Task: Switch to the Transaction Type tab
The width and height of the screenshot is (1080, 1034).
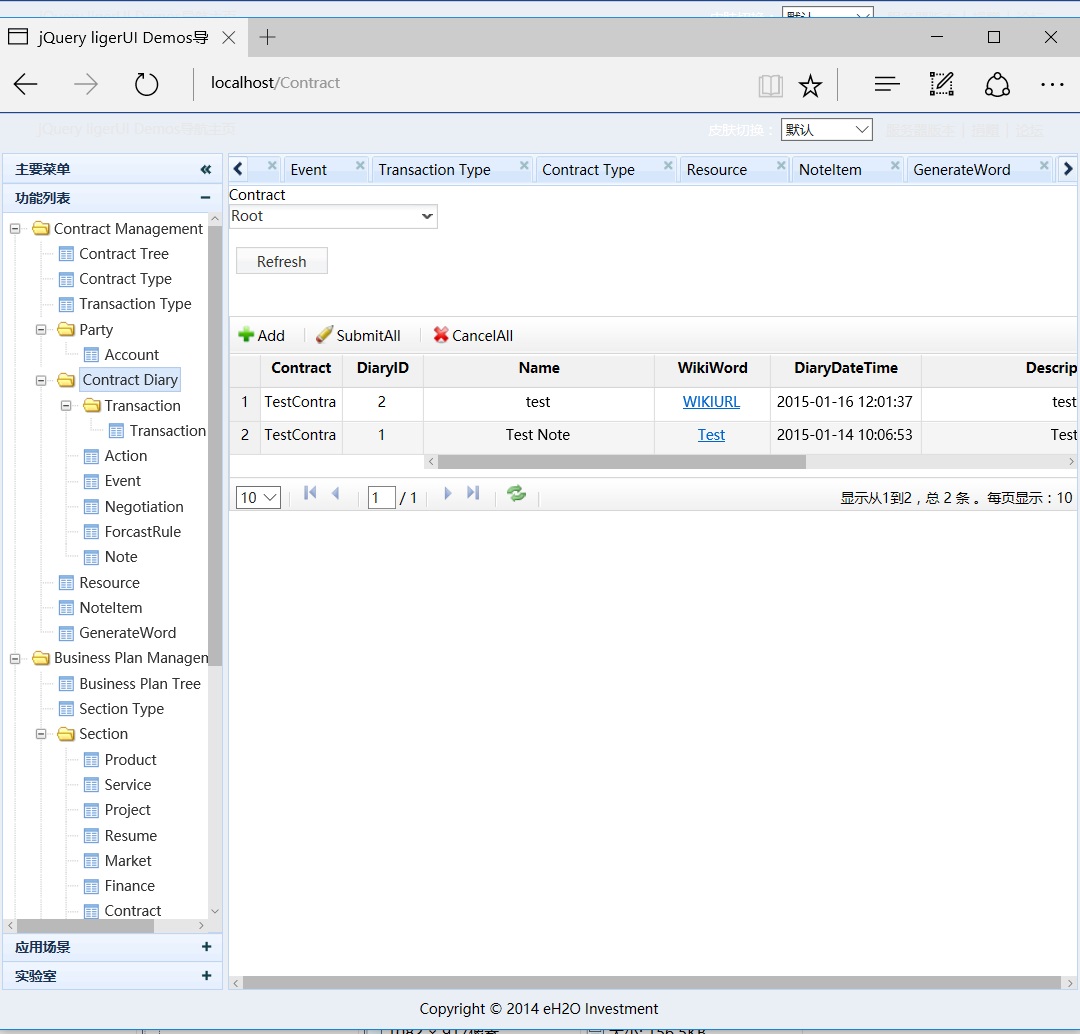Action: (x=435, y=170)
